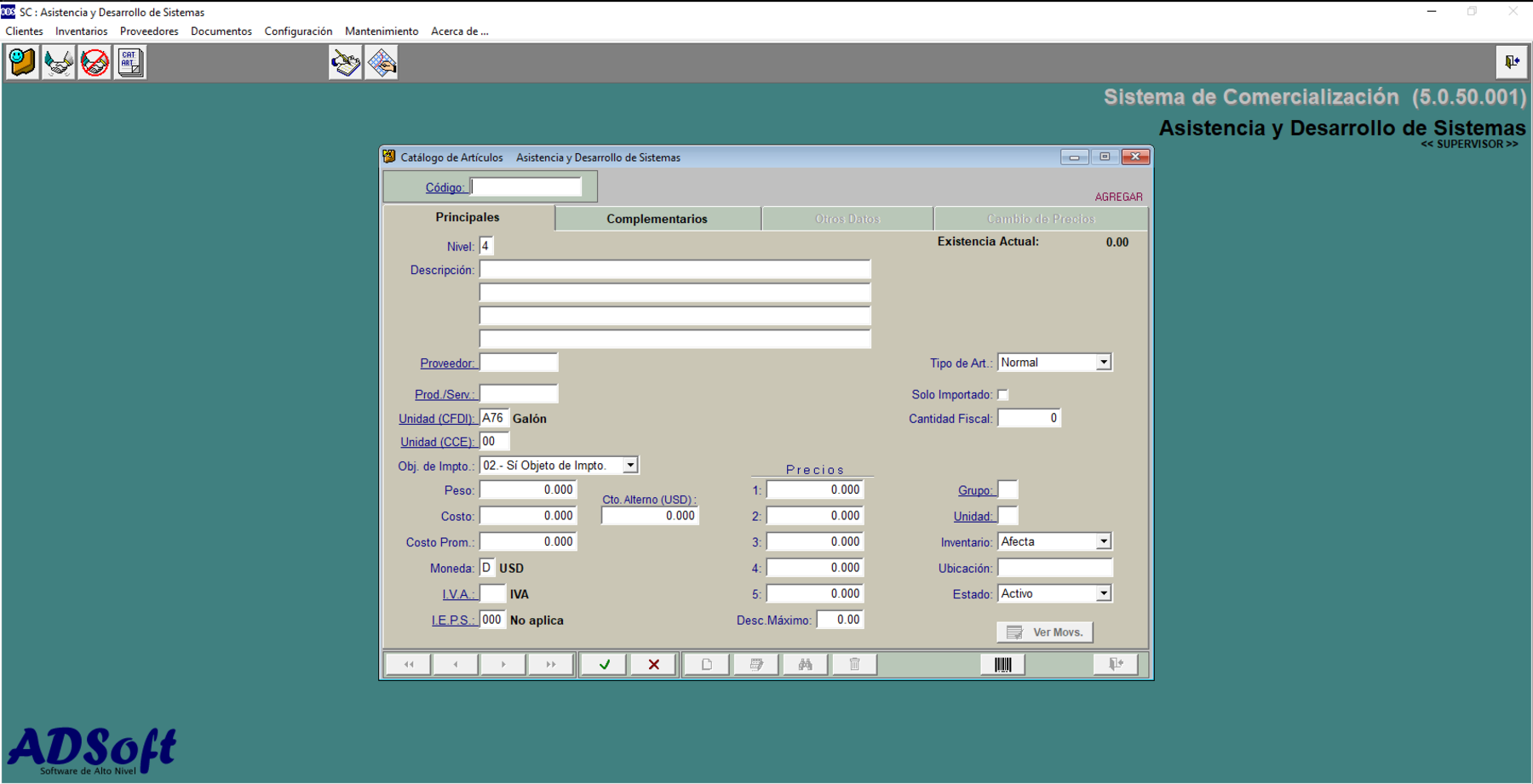
Task: Click the Proveedor link label
Action: pyautogui.click(x=447, y=363)
